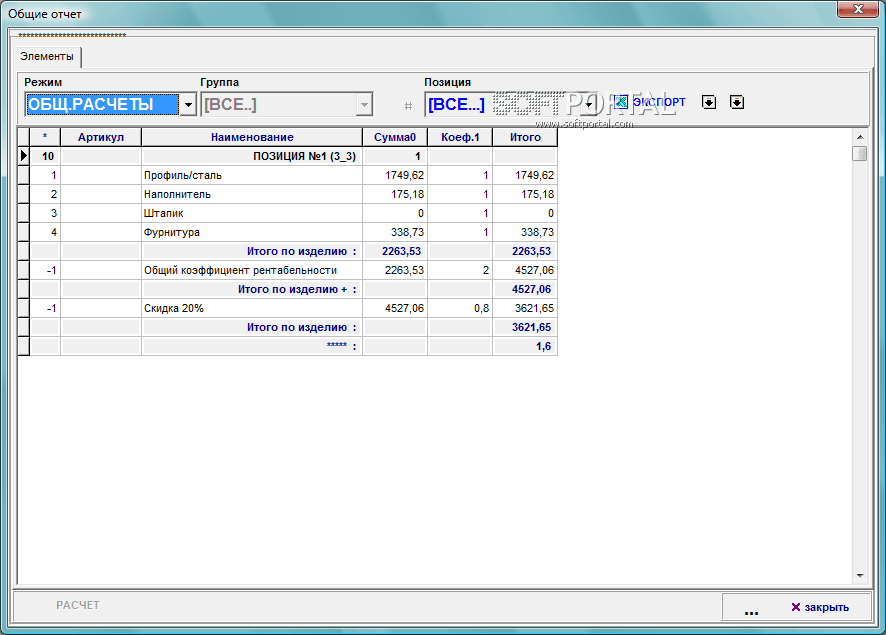
Task: Click the Наименование column header
Action: [252, 137]
